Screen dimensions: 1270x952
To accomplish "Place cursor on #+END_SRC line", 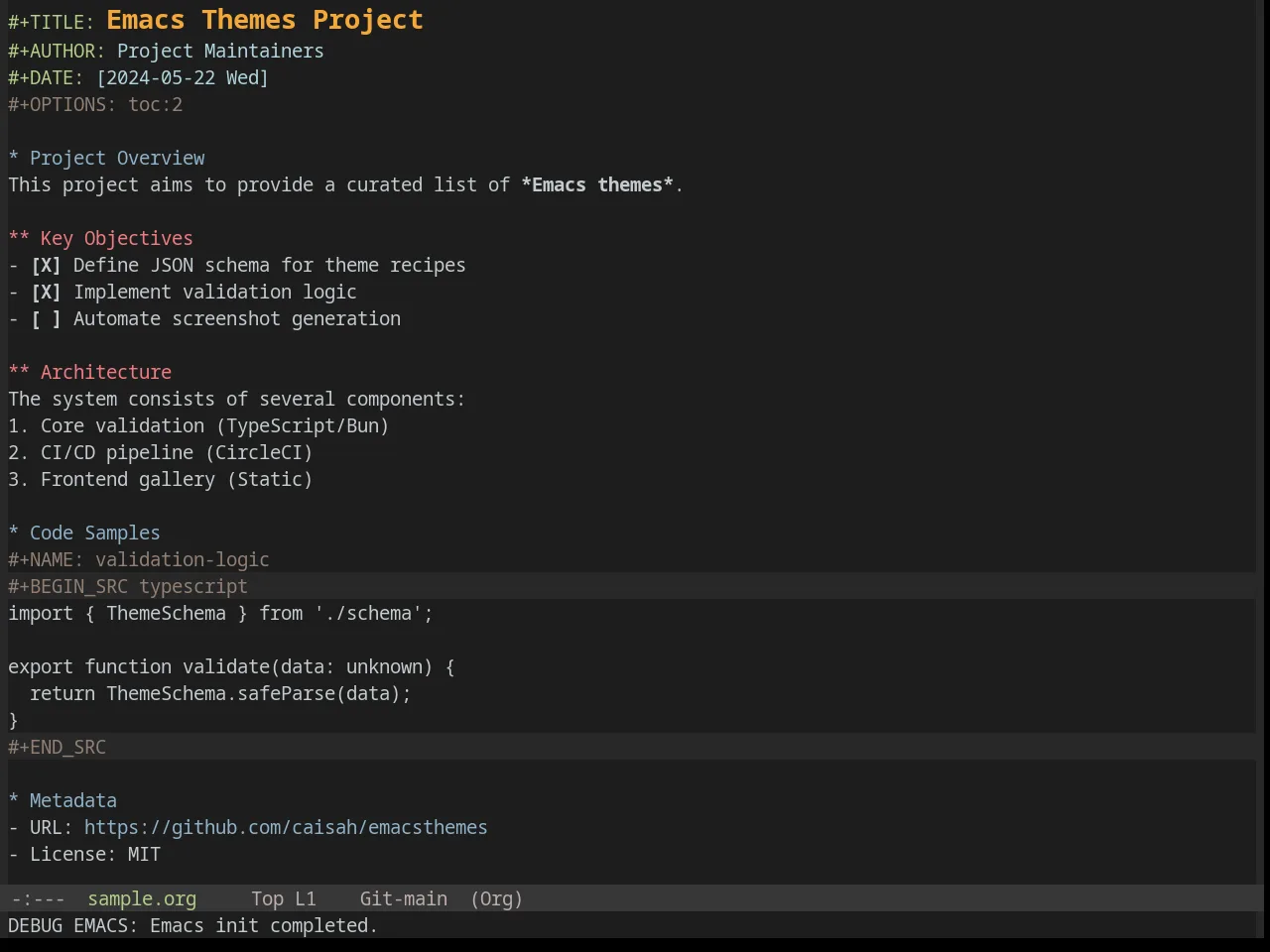I will pyautogui.click(x=58, y=748).
